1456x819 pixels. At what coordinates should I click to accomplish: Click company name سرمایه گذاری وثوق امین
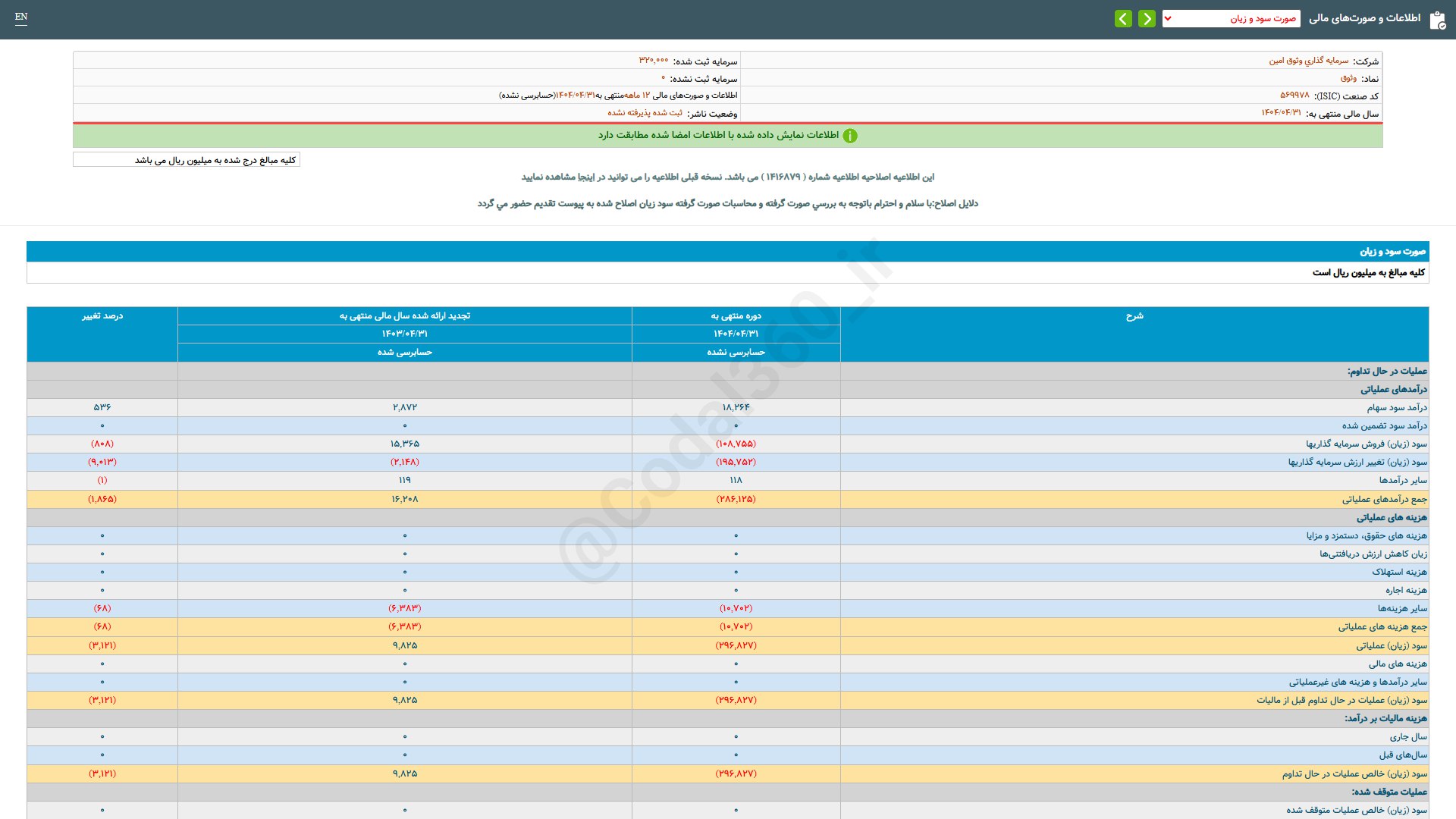pos(1309,61)
